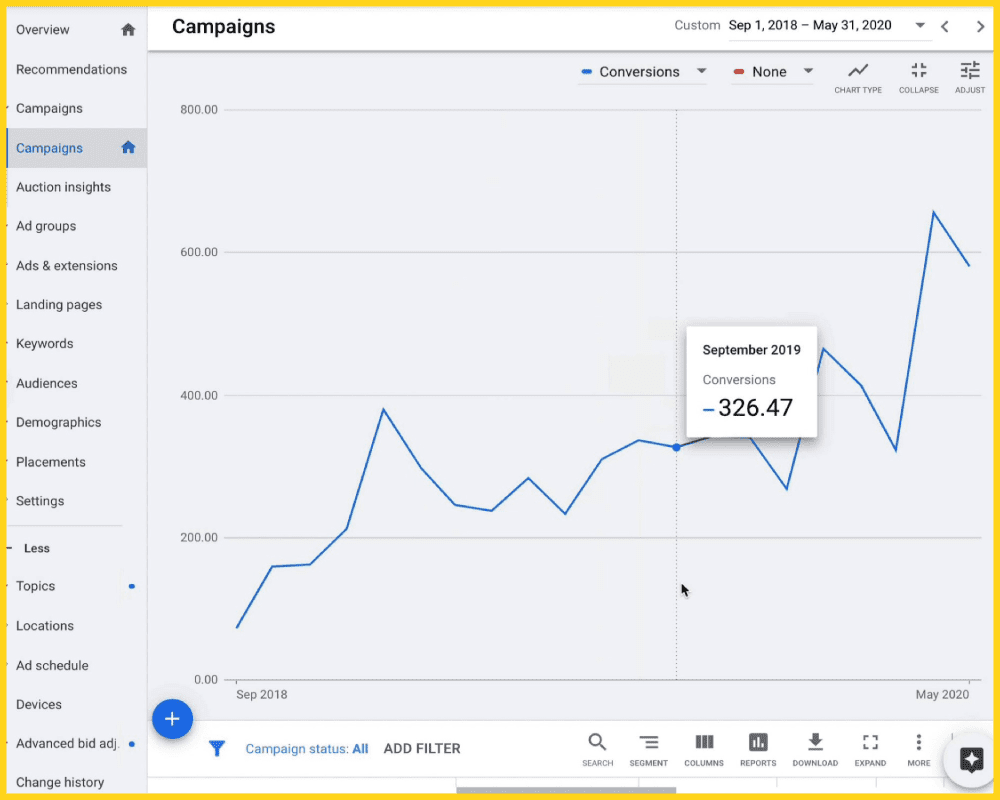The height and width of the screenshot is (800, 1000).
Task: Go to Ad groups
Action: (x=46, y=226)
